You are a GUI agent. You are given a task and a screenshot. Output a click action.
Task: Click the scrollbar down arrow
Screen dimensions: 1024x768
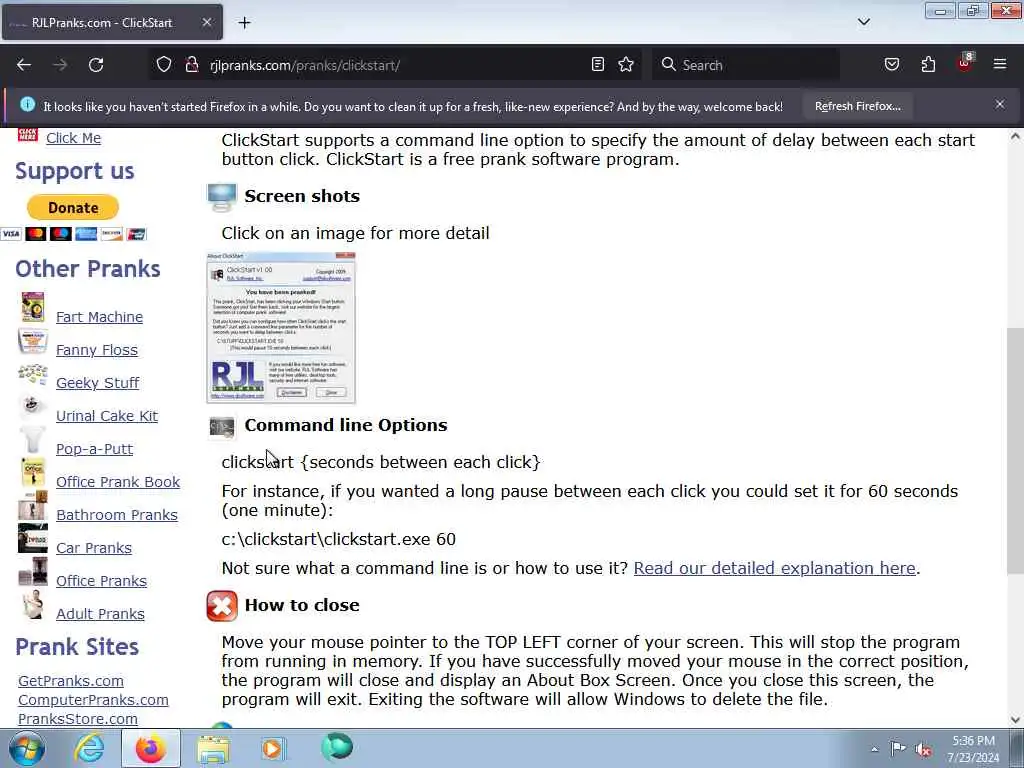(x=1014, y=720)
